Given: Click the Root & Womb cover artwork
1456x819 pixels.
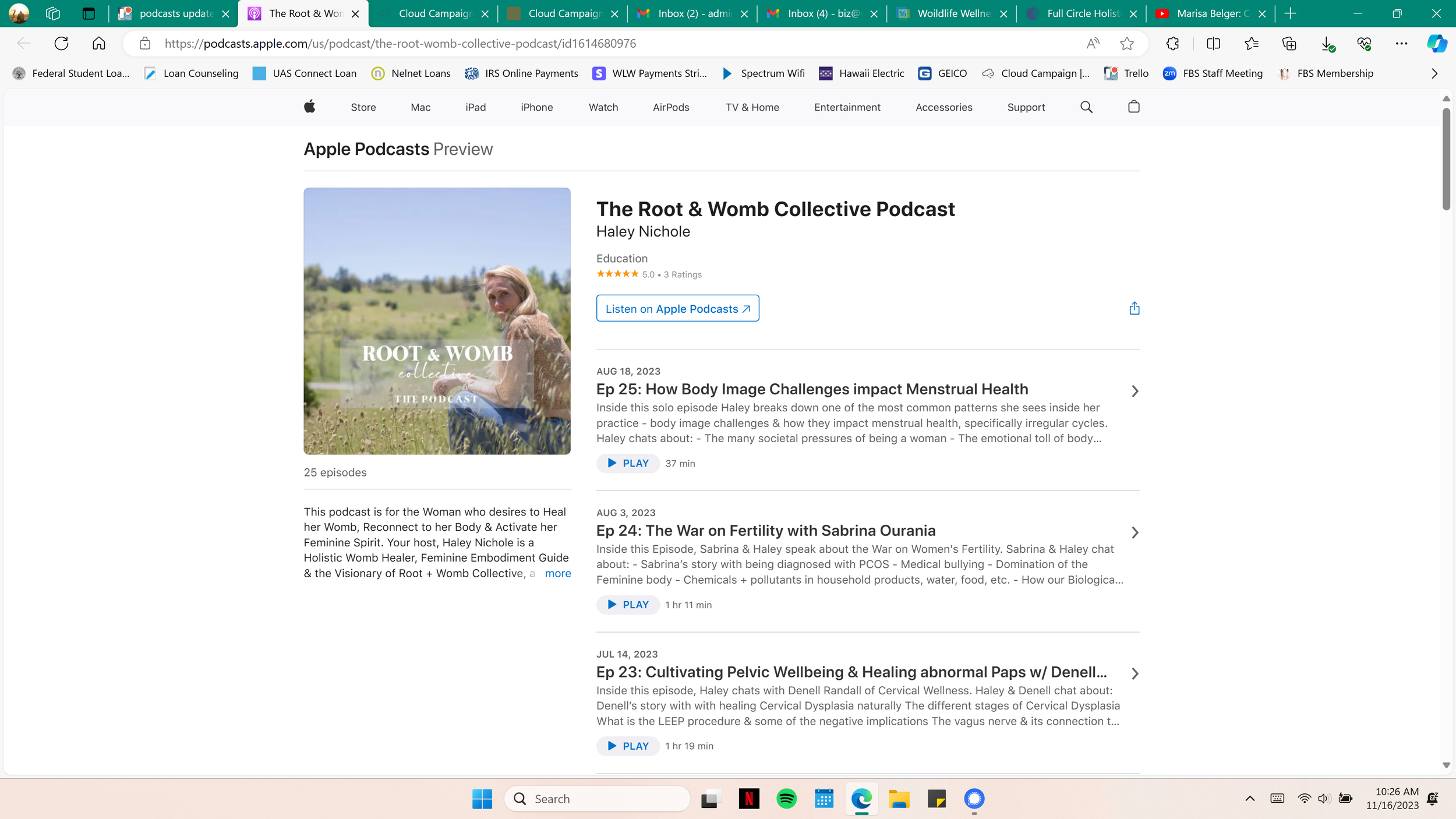Looking at the screenshot, I should (437, 321).
